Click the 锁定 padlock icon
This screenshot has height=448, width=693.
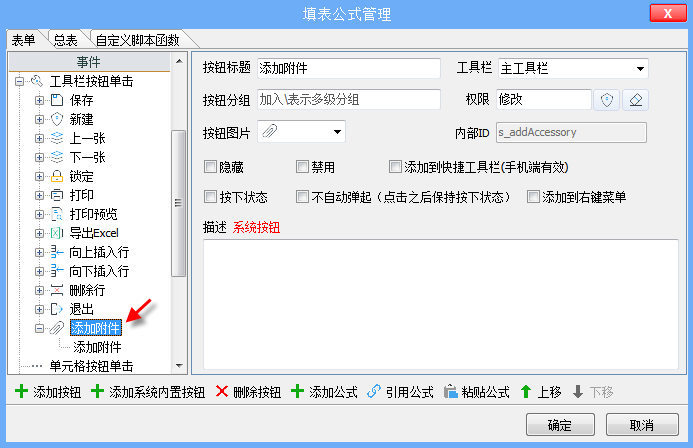point(57,176)
